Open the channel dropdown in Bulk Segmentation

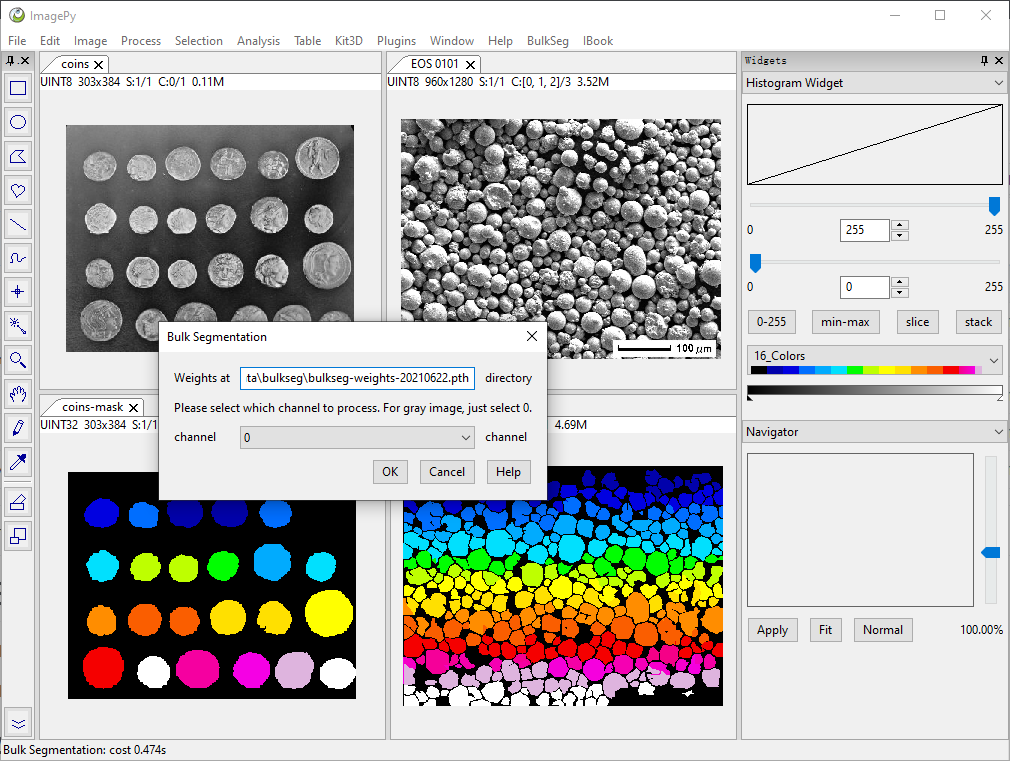357,438
